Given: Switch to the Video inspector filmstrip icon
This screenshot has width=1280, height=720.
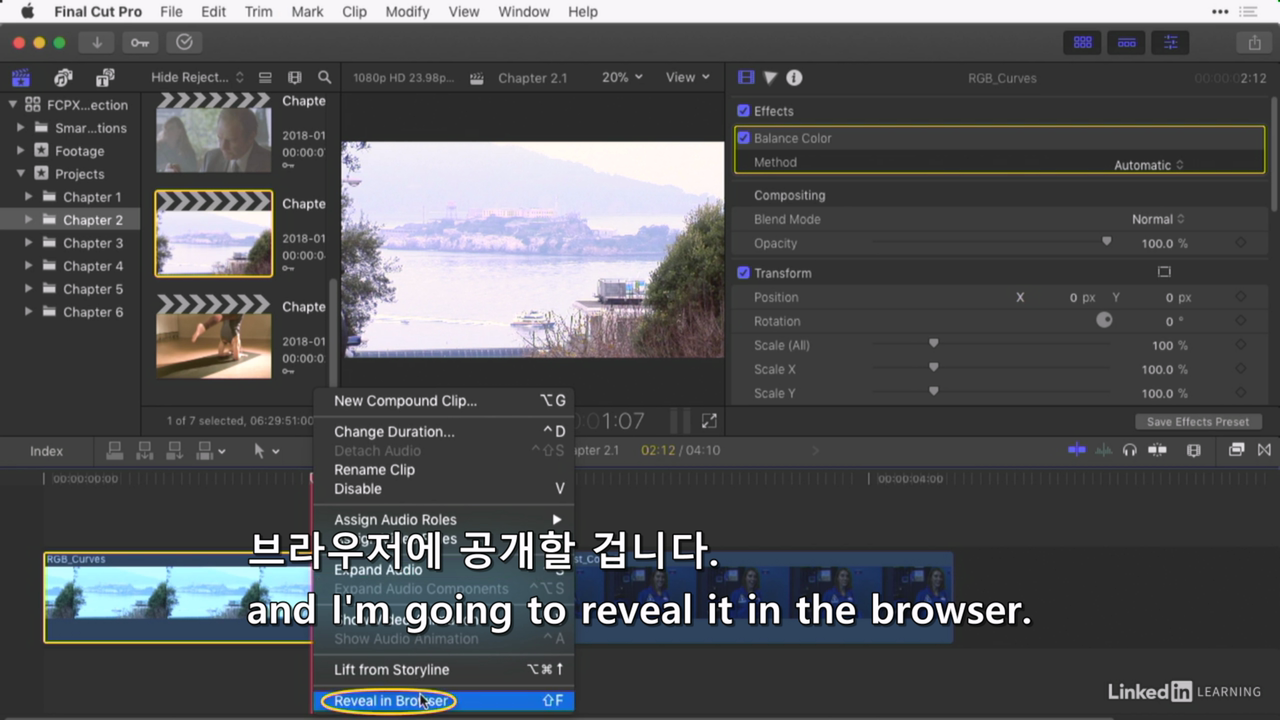Looking at the screenshot, I should [746, 77].
